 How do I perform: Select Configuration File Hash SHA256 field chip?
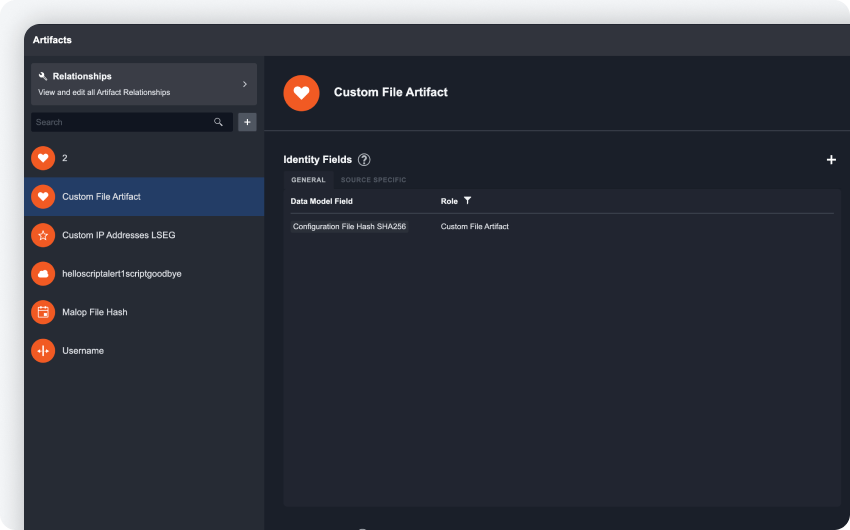350,227
